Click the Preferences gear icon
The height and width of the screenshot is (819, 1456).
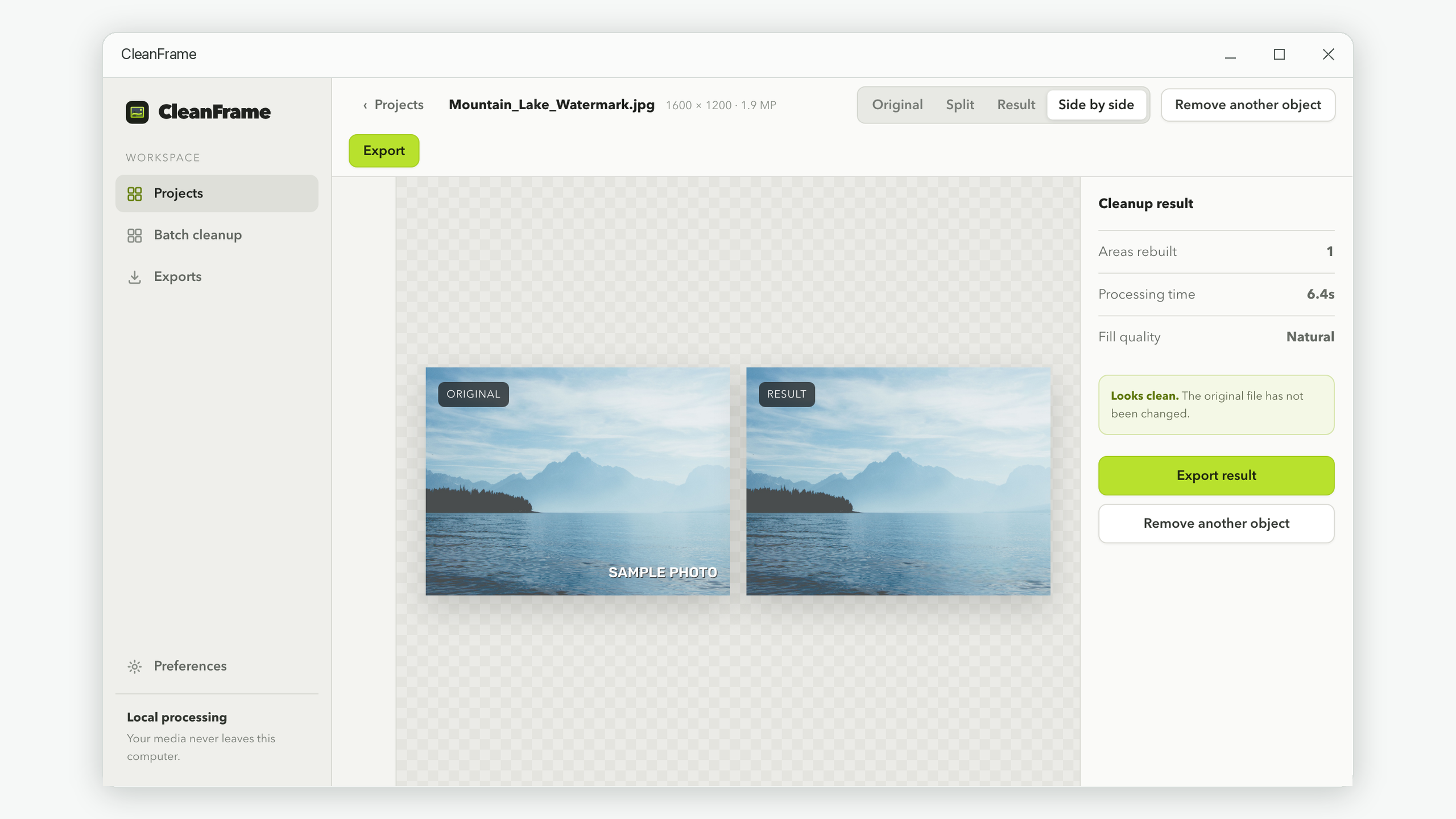pos(135,667)
